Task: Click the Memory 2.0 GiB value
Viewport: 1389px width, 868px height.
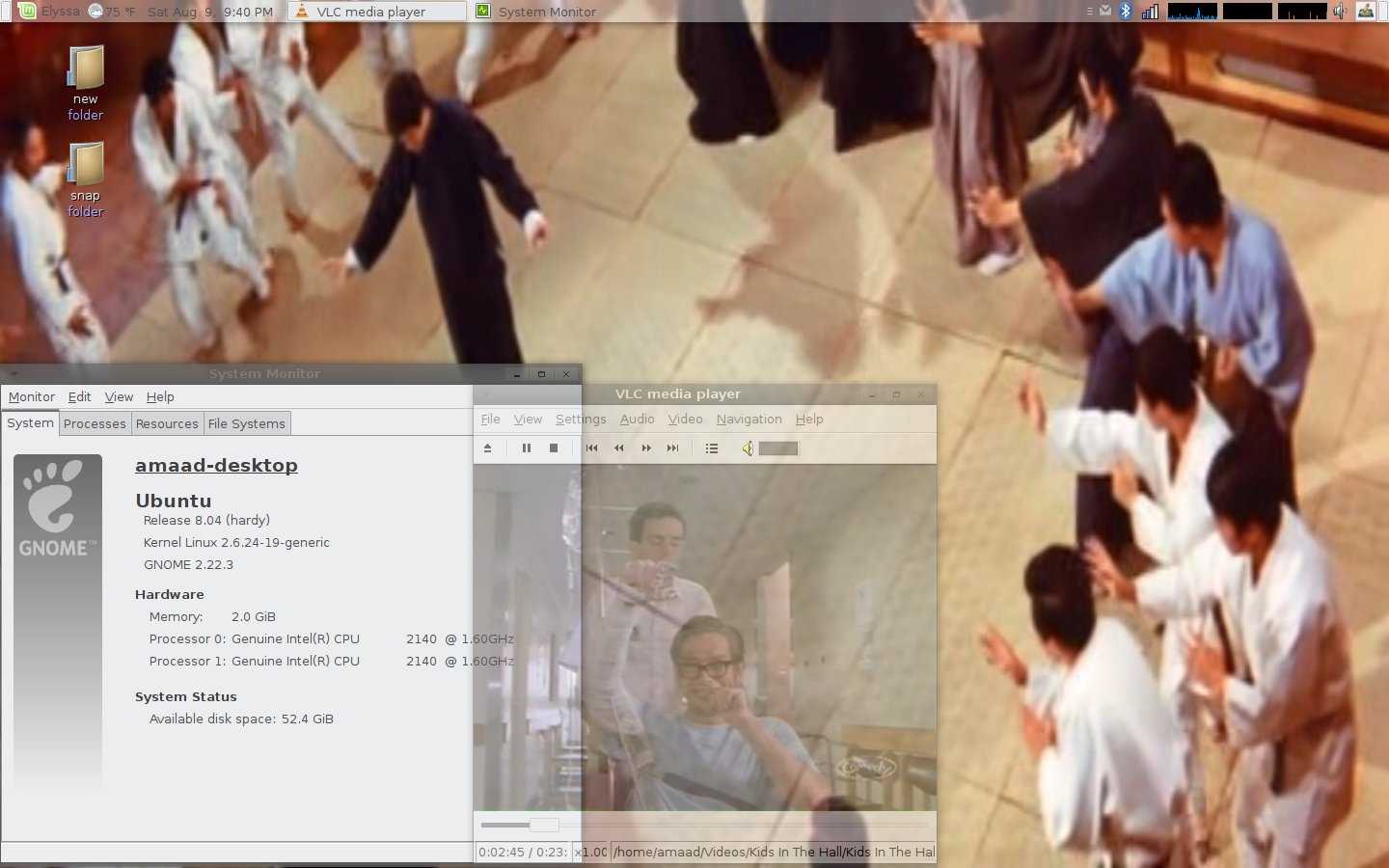Action: coord(254,617)
